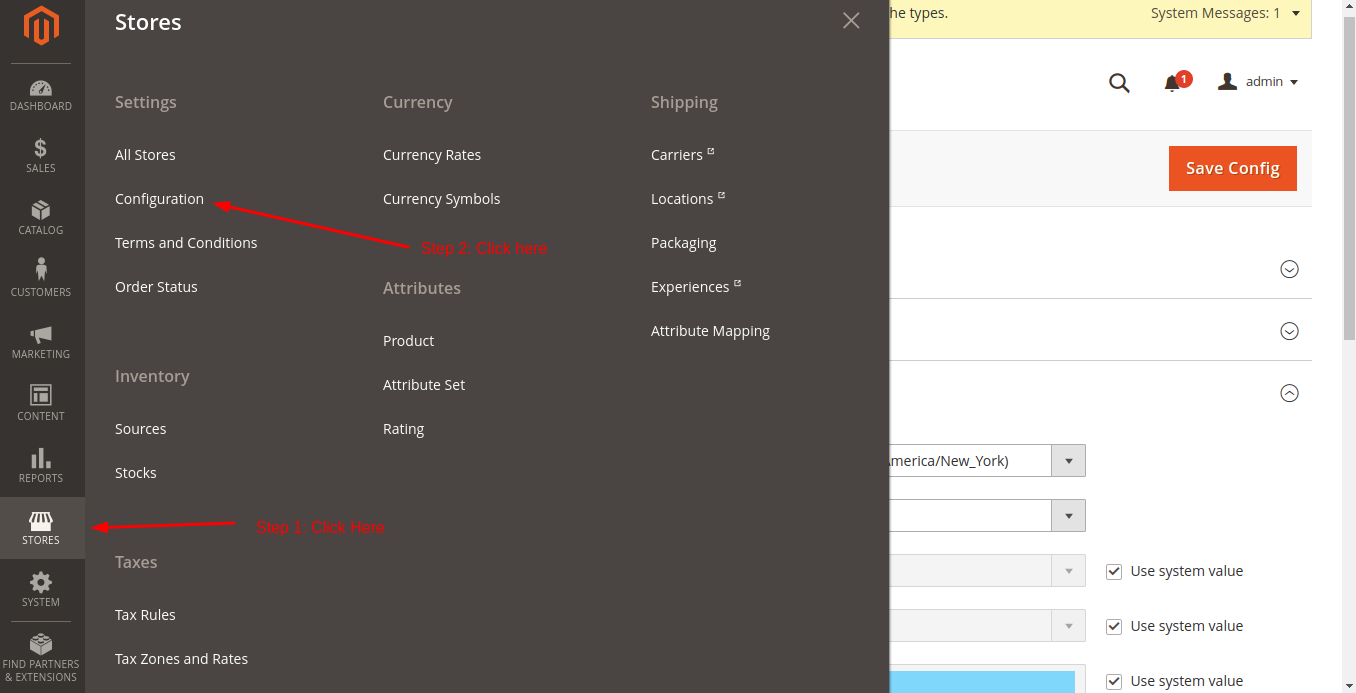Open Attribute Set page
This screenshot has height=693, width=1356.
[424, 385]
